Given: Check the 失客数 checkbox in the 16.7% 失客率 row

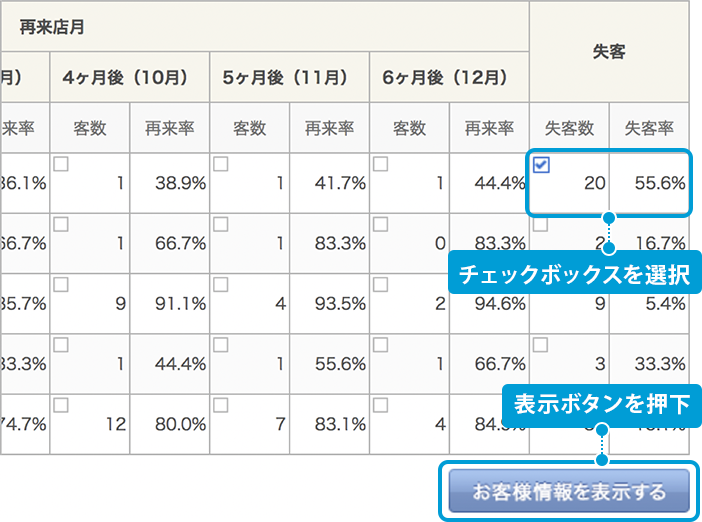Looking at the screenshot, I should pyautogui.click(x=541, y=225).
